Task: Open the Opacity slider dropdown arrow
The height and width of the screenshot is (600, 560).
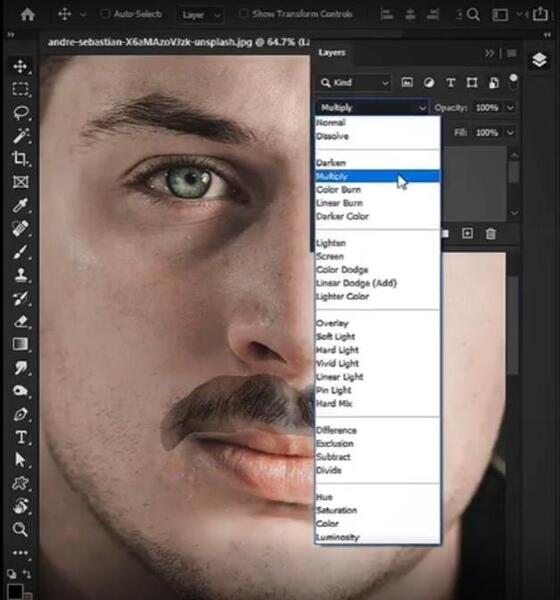Action: point(510,108)
